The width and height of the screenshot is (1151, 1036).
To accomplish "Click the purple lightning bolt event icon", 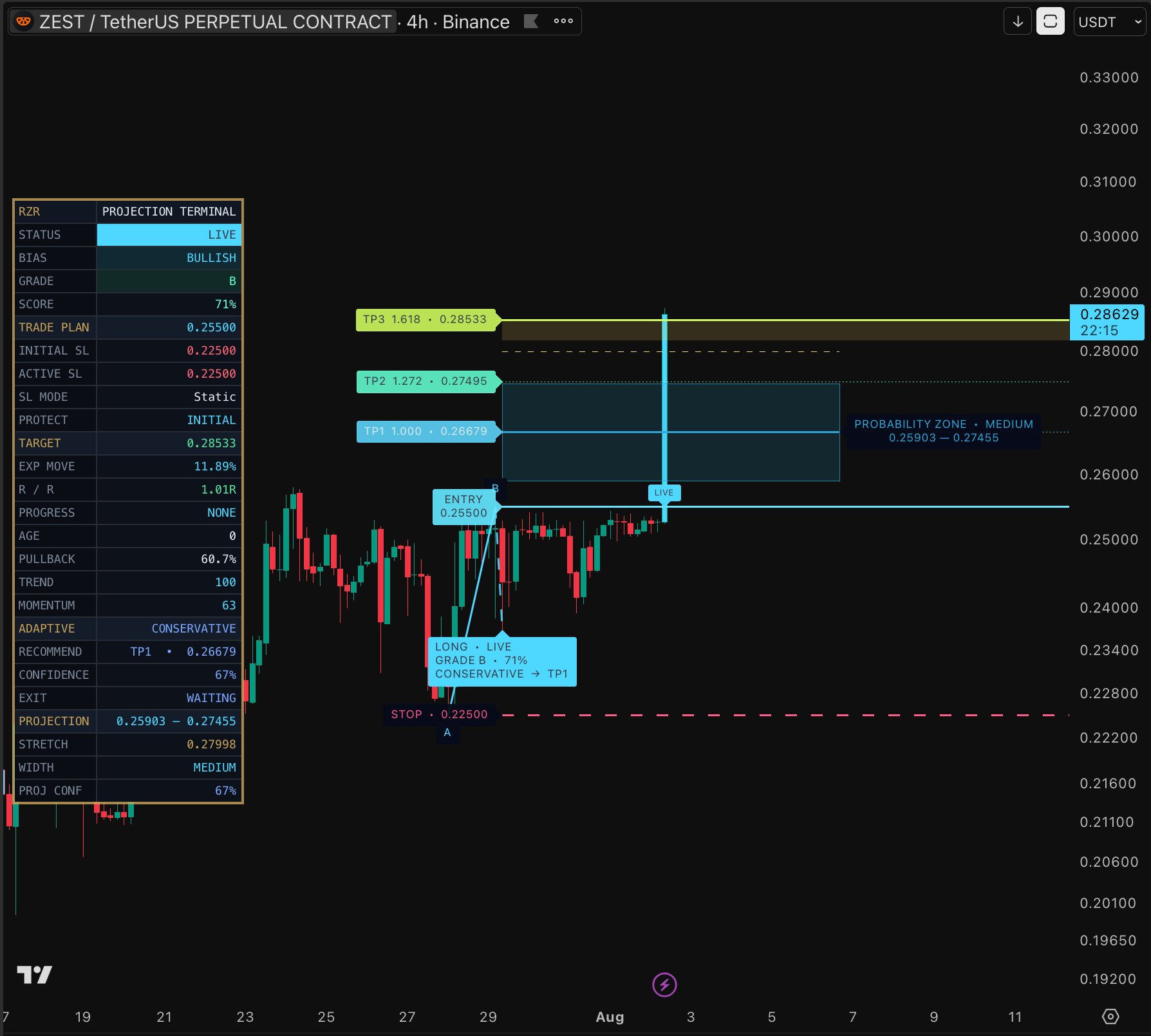I will click(x=664, y=985).
